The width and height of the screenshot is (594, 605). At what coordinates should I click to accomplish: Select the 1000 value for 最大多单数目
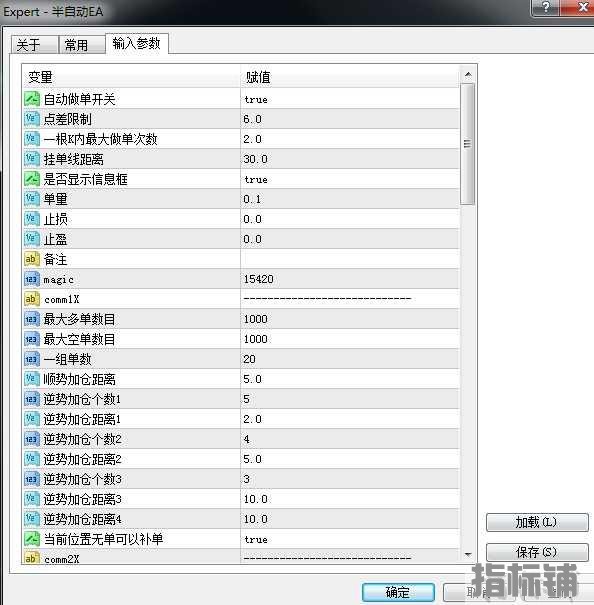(x=256, y=319)
